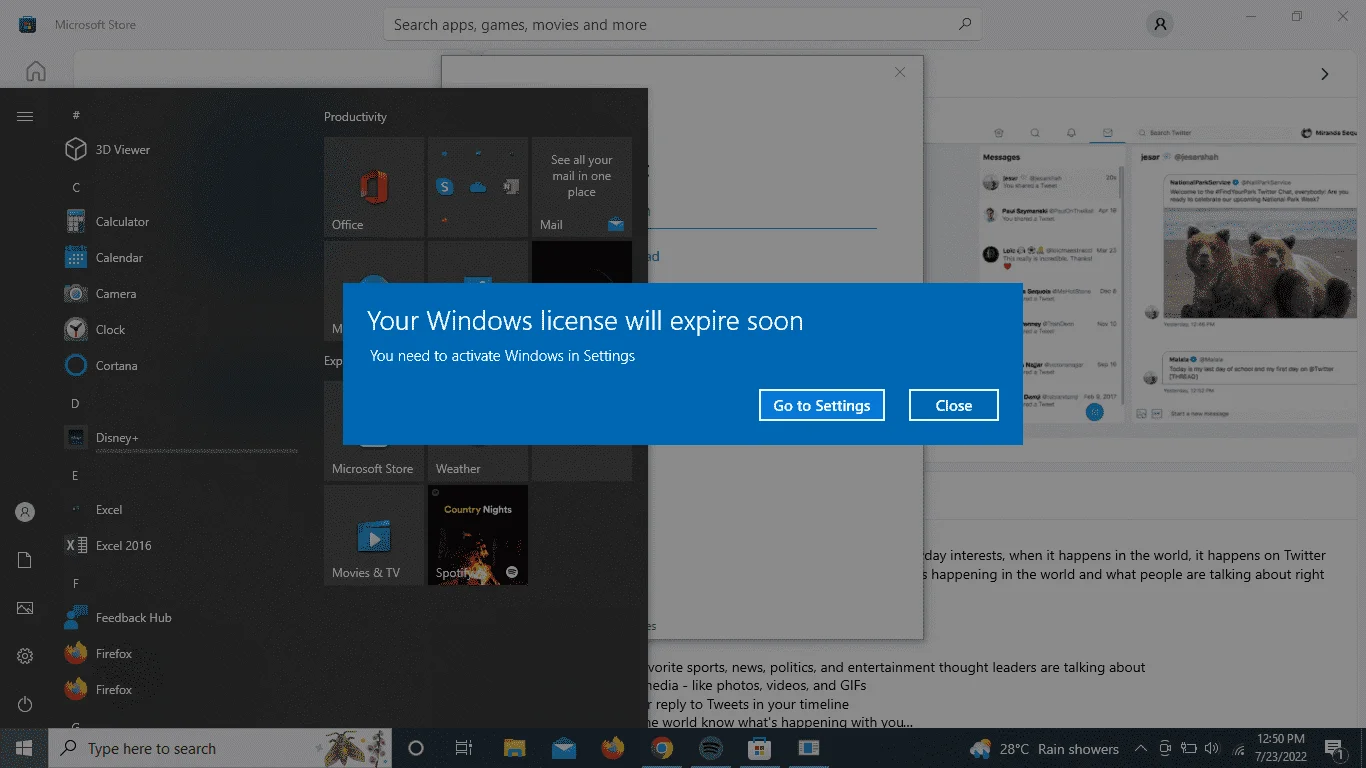This screenshot has height=768, width=1366.
Task: Open the Calendar app in Start list
Action: 180,258
